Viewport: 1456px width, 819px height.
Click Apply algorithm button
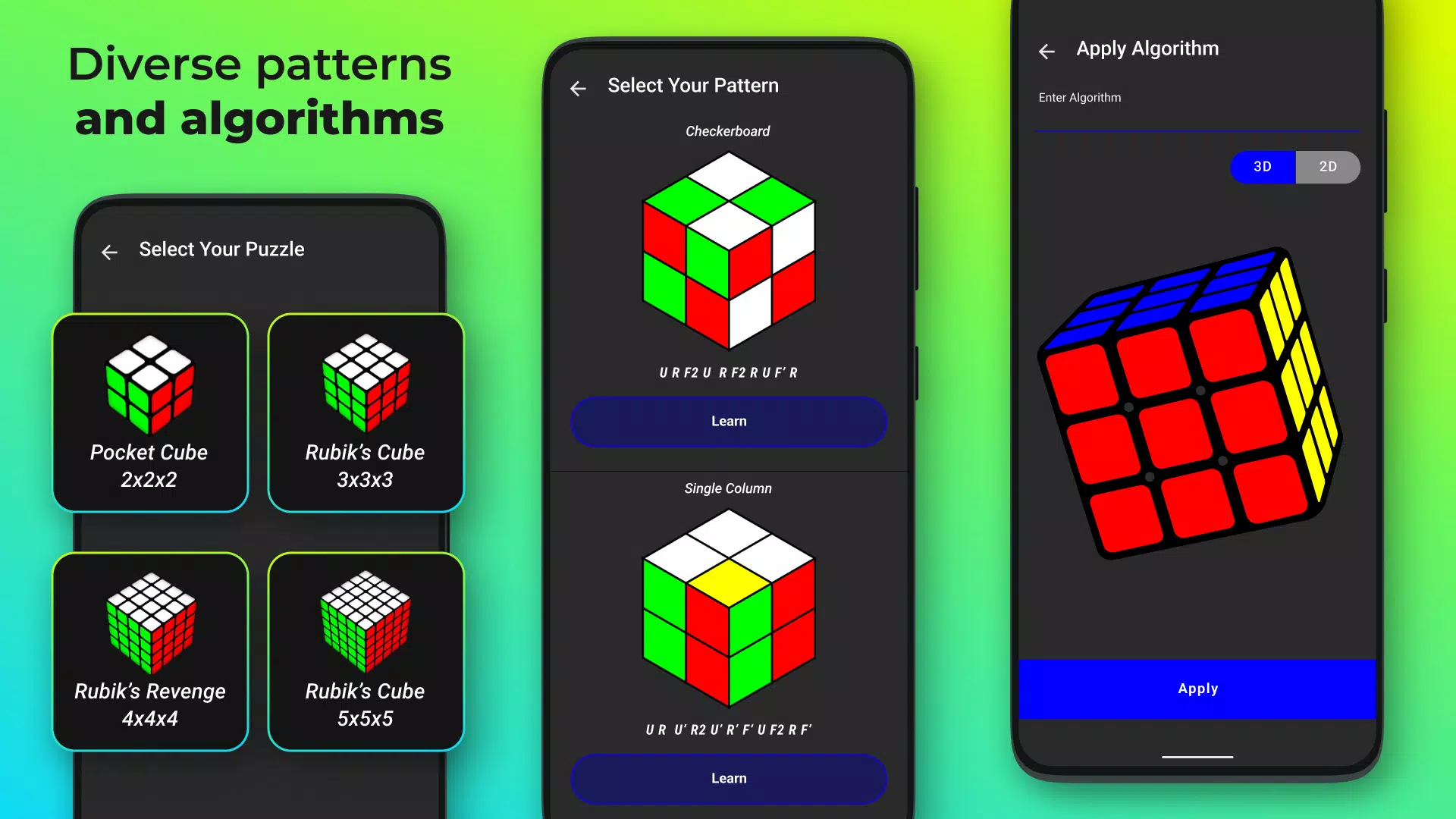(x=1197, y=688)
